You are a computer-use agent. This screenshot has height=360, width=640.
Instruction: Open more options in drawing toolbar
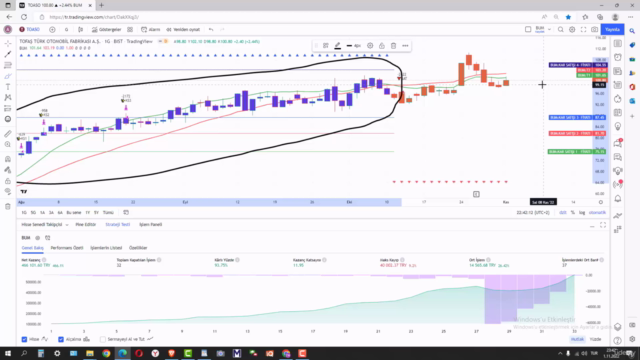point(405,46)
